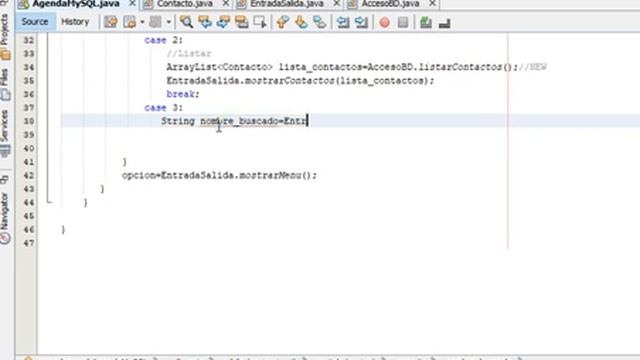The height and width of the screenshot is (360, 640).
Task: Click the Navigator panel icon
Action: pos(5,238)
